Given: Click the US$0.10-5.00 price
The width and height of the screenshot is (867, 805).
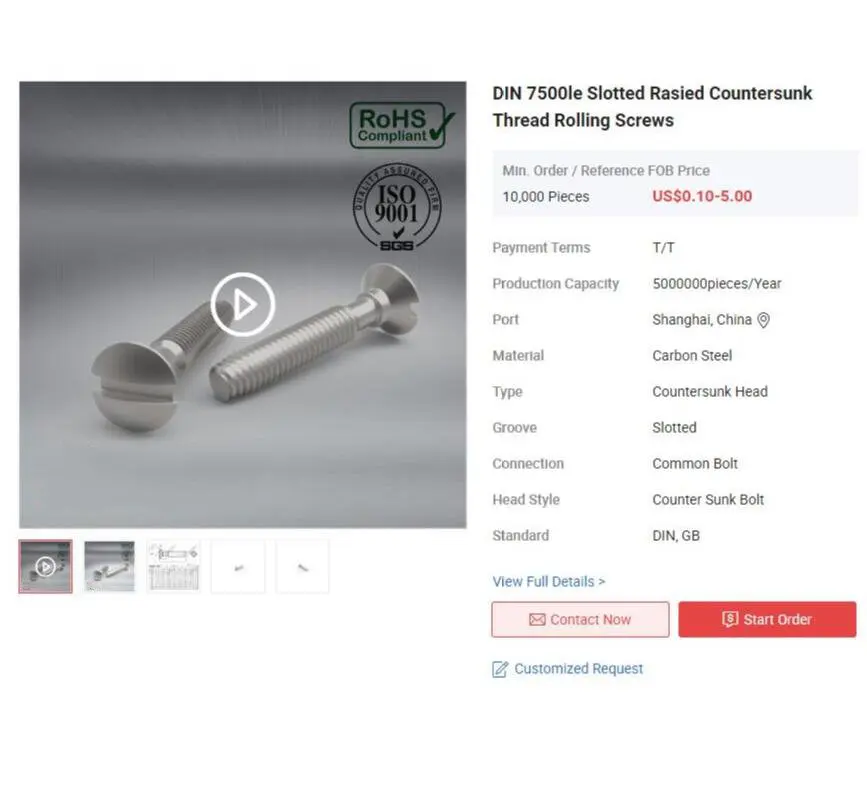Looking at the screenshot, I should [702, 196].
